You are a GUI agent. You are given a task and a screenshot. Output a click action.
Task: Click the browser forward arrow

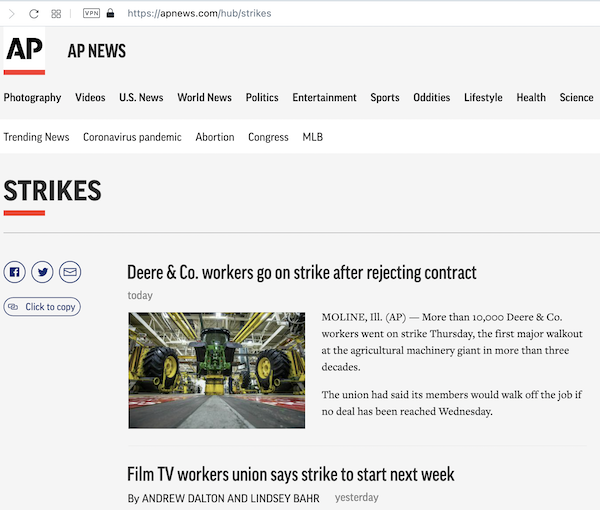click(x=12, y=14)
